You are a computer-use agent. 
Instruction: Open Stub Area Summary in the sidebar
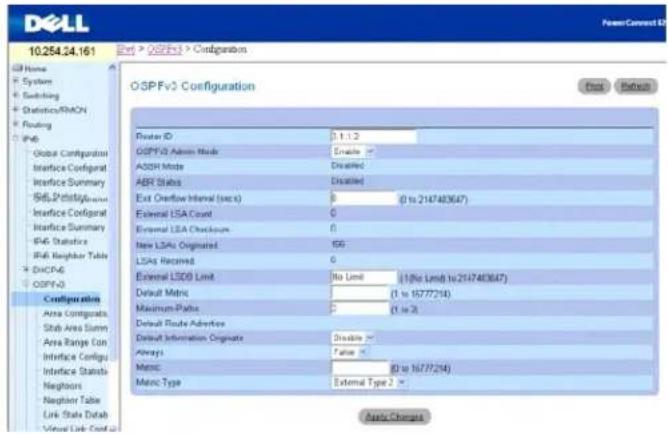75,328
